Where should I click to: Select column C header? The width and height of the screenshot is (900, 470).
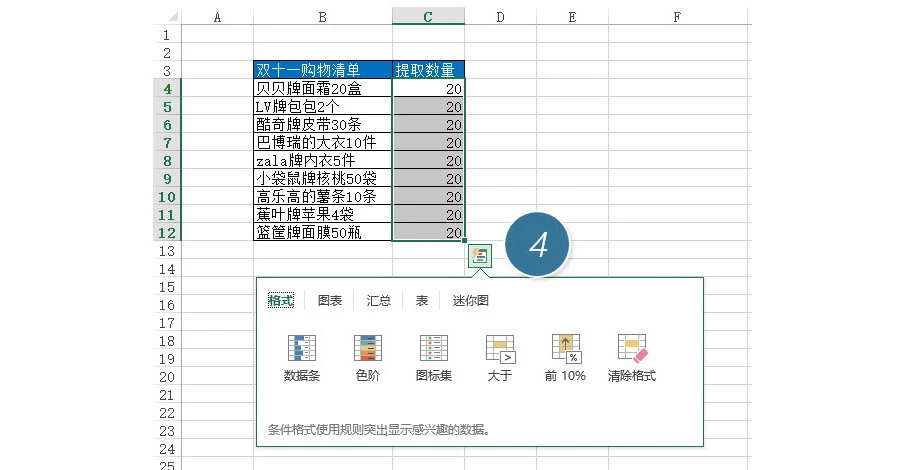(428, 17)
